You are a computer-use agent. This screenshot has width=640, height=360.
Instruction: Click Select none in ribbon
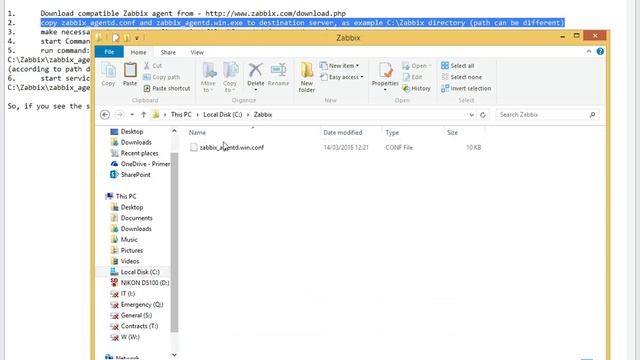(462, 77)
